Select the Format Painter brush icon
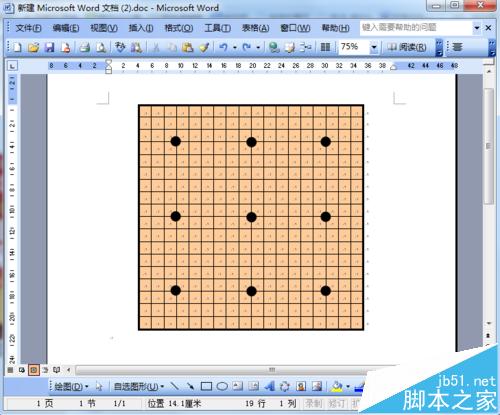Image resolution: width=500 pixels, height=415 pixels. tap(204, 47)
